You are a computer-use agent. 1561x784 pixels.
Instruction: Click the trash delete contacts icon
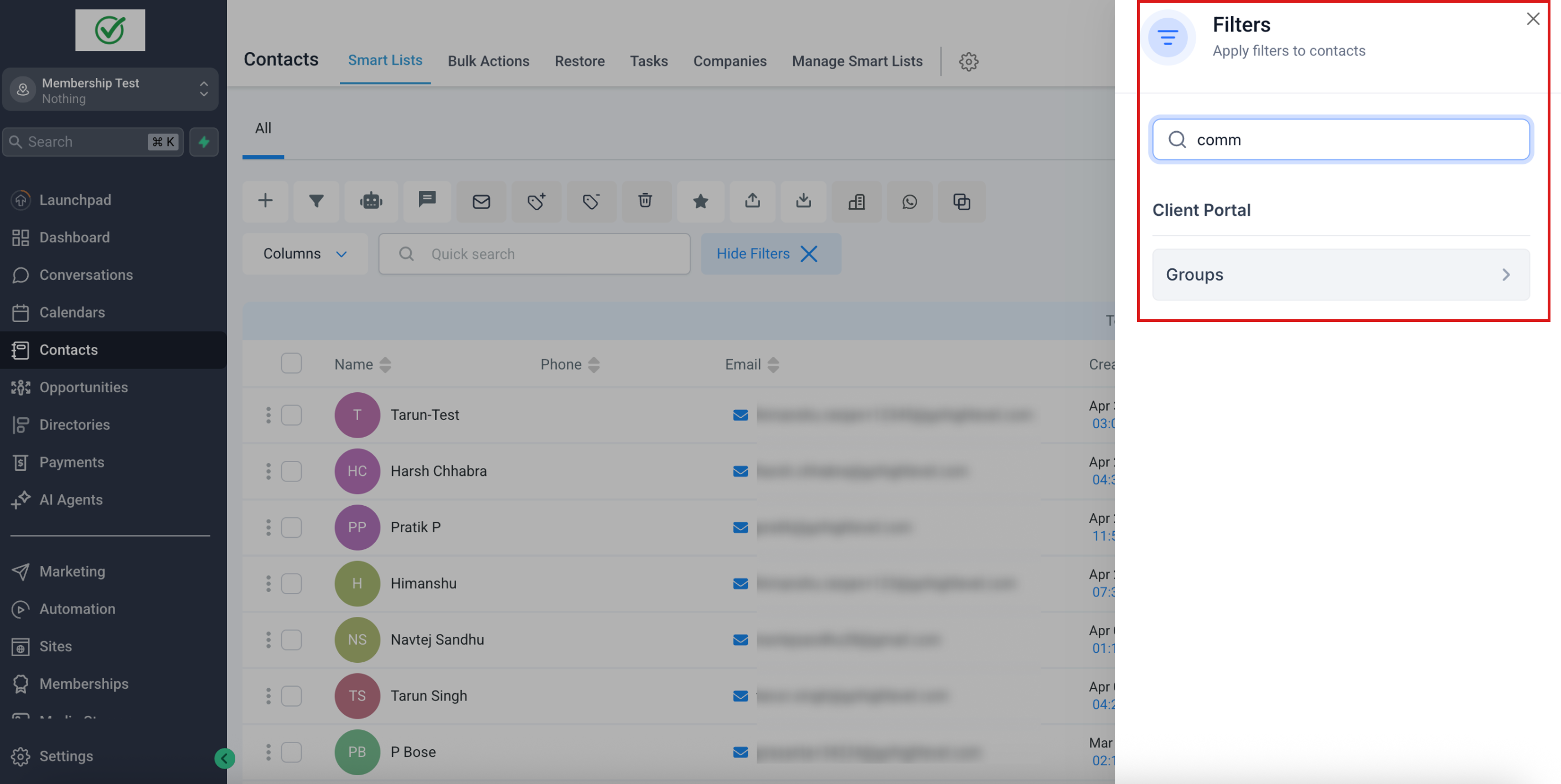point(645,201)
